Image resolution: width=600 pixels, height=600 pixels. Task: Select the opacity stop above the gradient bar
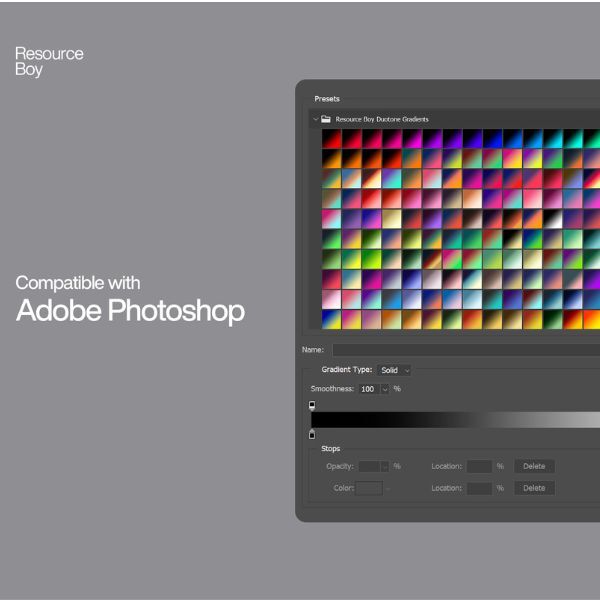312,406
